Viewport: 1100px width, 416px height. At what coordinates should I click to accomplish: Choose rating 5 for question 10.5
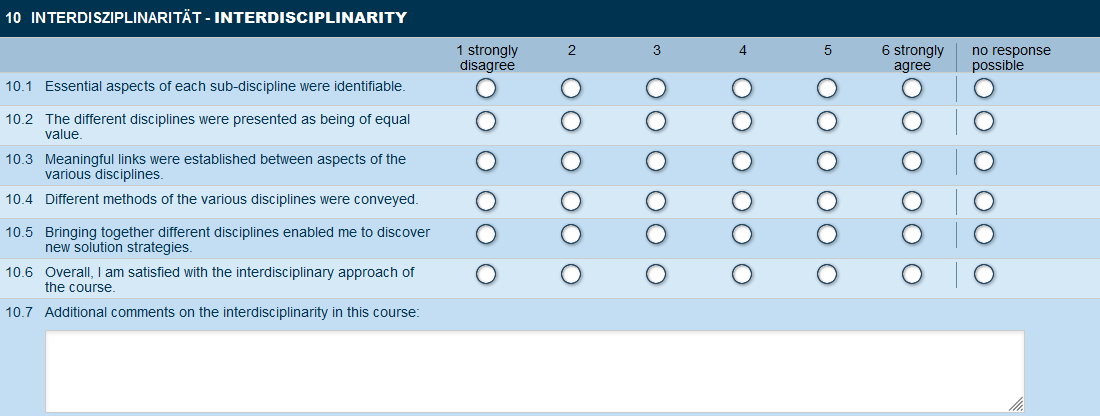pyautogui.click(x=827, y=235)
